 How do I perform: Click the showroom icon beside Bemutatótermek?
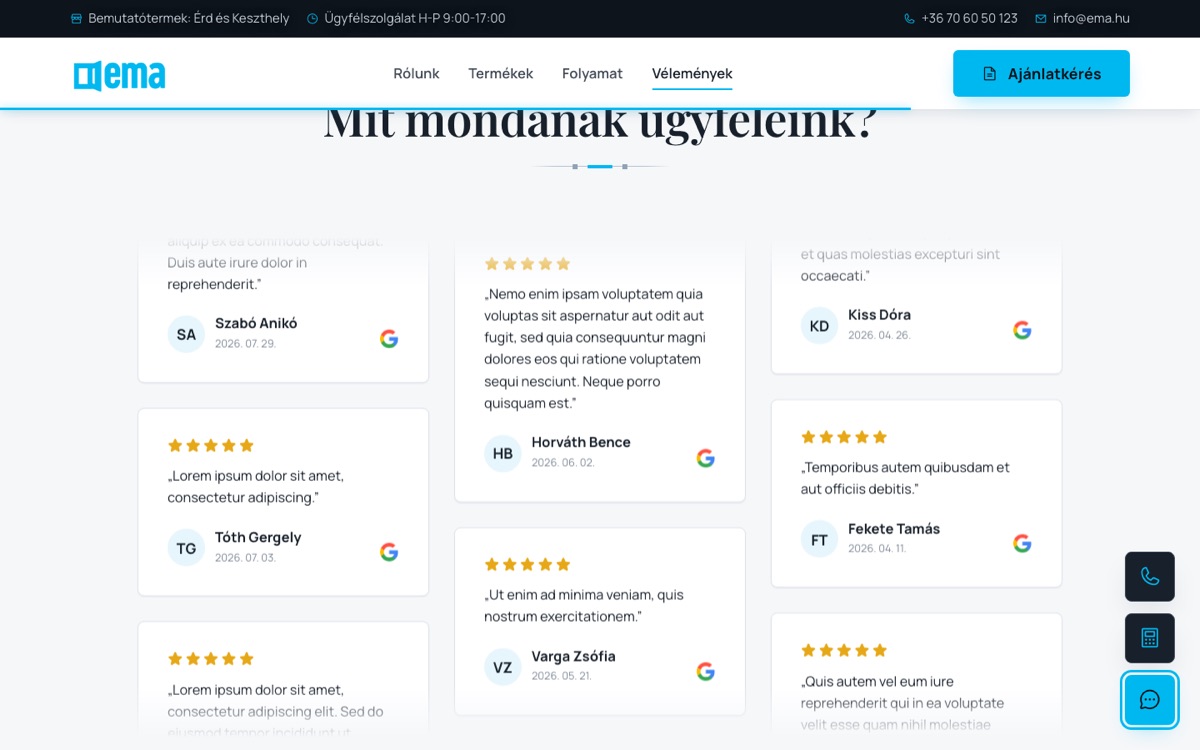(77, 18)
